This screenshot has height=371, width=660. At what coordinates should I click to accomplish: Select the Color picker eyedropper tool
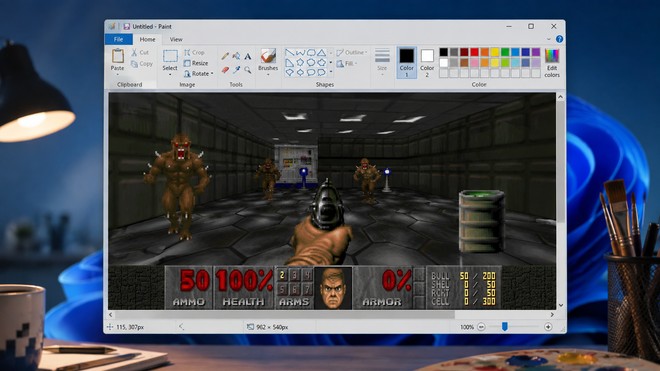pos(237,70)
